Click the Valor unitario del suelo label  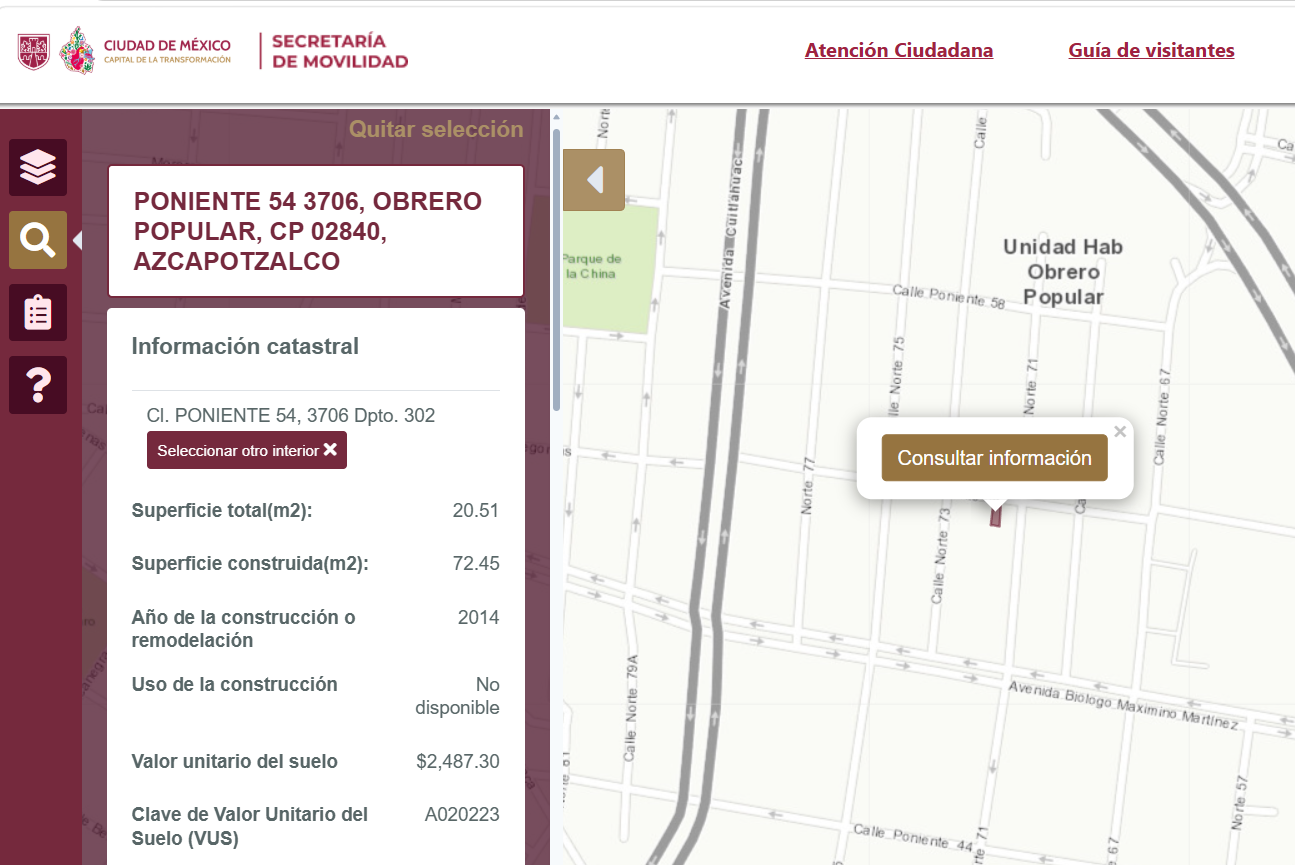coord(235,762)
